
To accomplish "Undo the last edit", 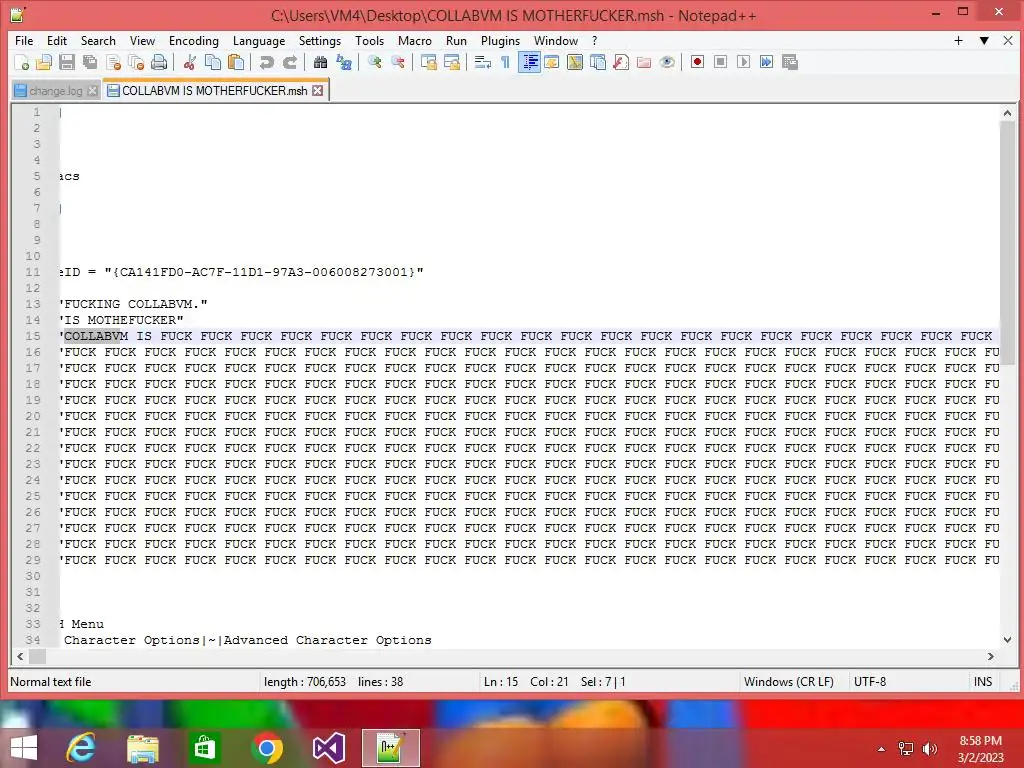I will (266, 62).
